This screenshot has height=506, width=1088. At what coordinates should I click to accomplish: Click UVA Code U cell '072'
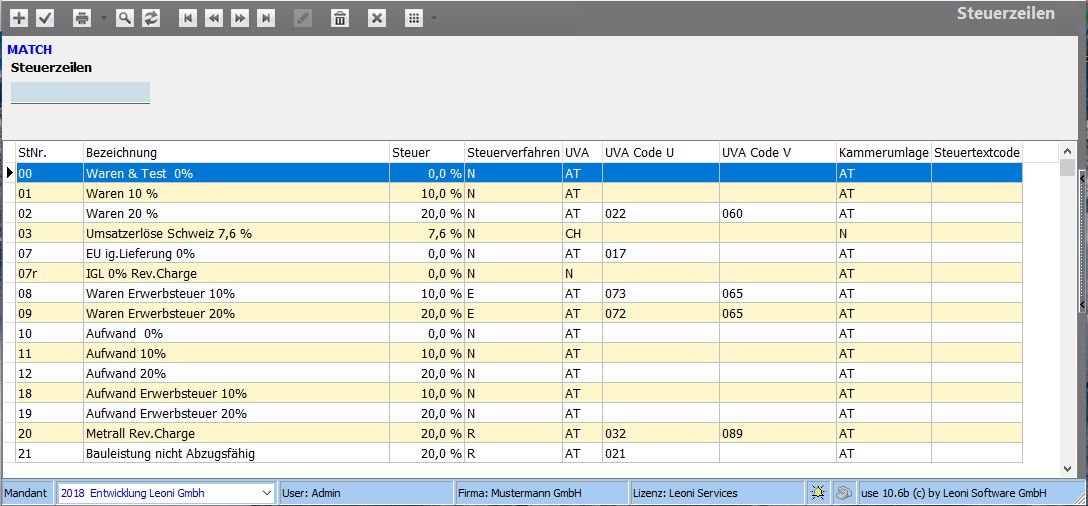click(x=661, y=314)
